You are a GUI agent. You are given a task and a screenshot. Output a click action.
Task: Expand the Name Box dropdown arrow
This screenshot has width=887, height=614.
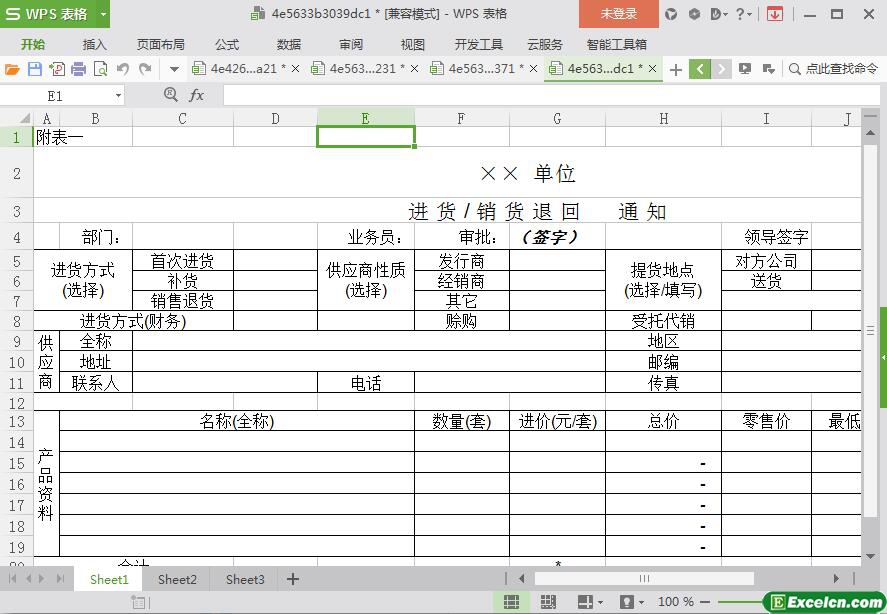pos(118,95)
